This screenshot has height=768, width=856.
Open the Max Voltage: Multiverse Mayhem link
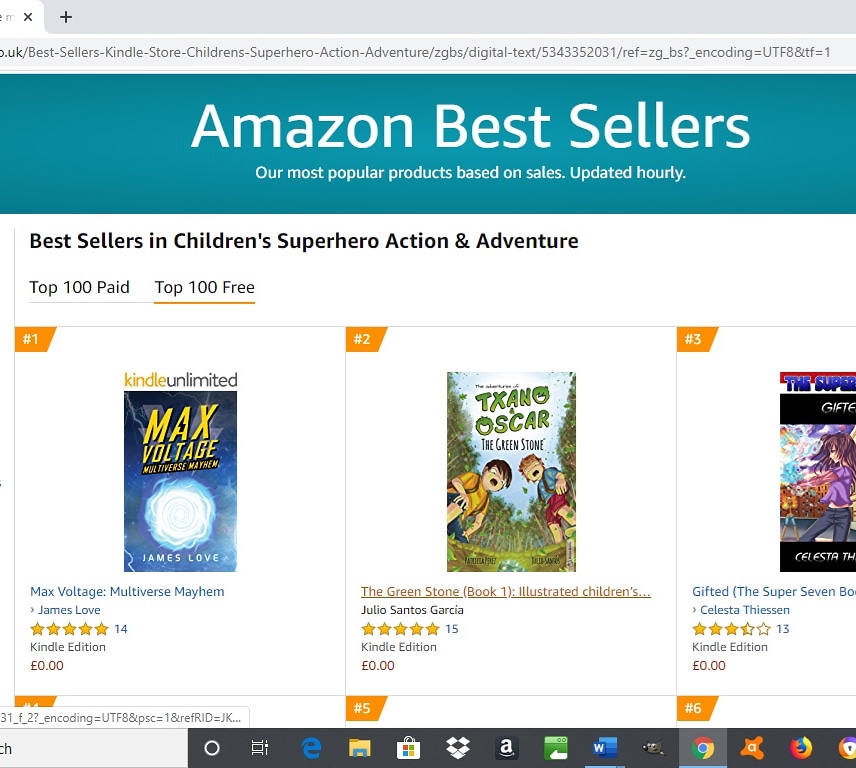126,591
